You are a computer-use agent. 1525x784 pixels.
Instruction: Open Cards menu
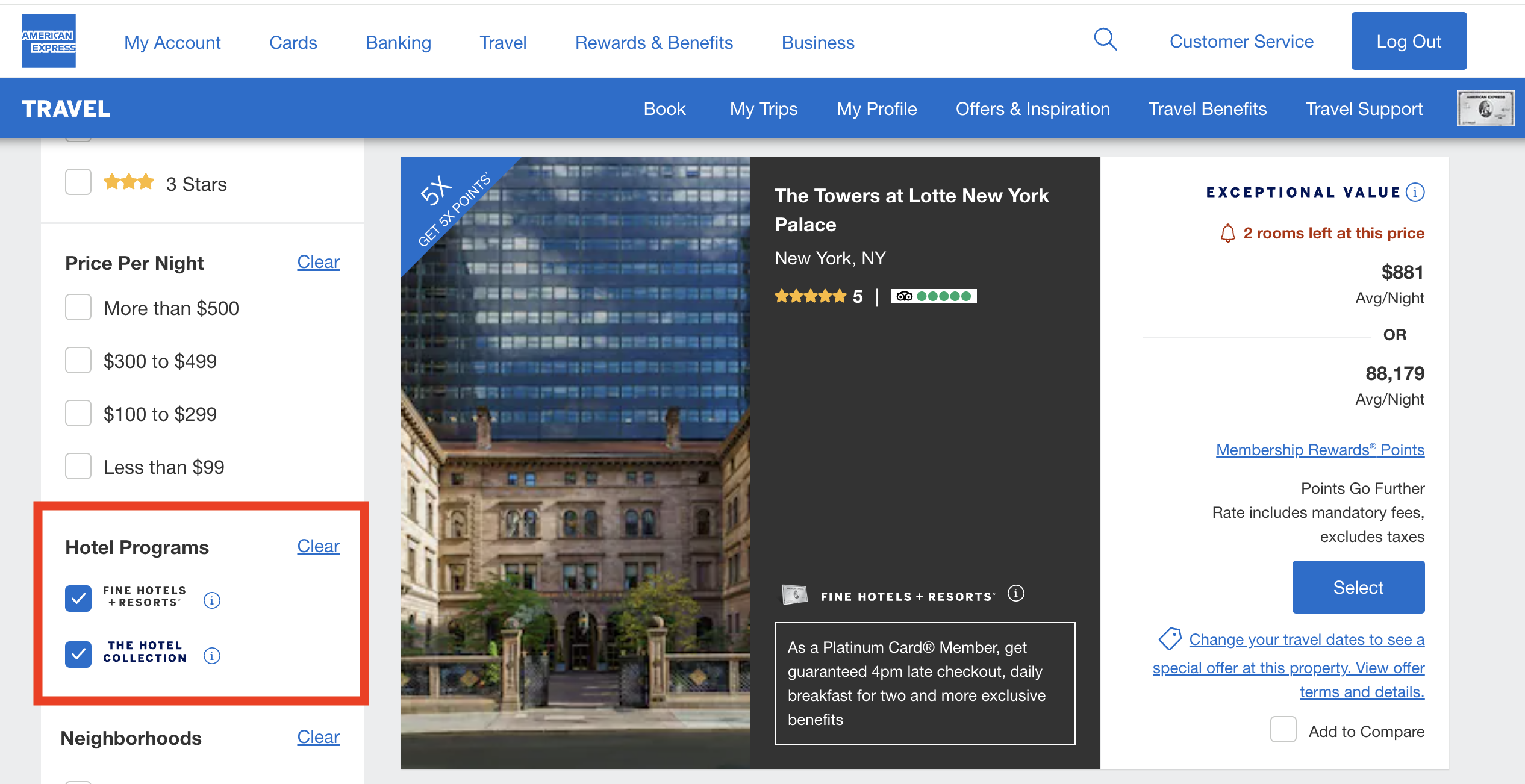[293, 42]
